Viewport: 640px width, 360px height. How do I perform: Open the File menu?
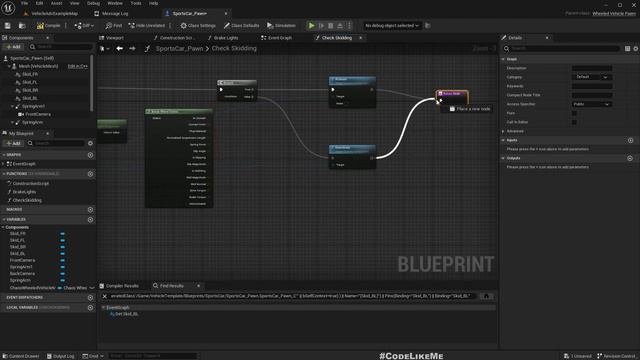click(24, 3)
